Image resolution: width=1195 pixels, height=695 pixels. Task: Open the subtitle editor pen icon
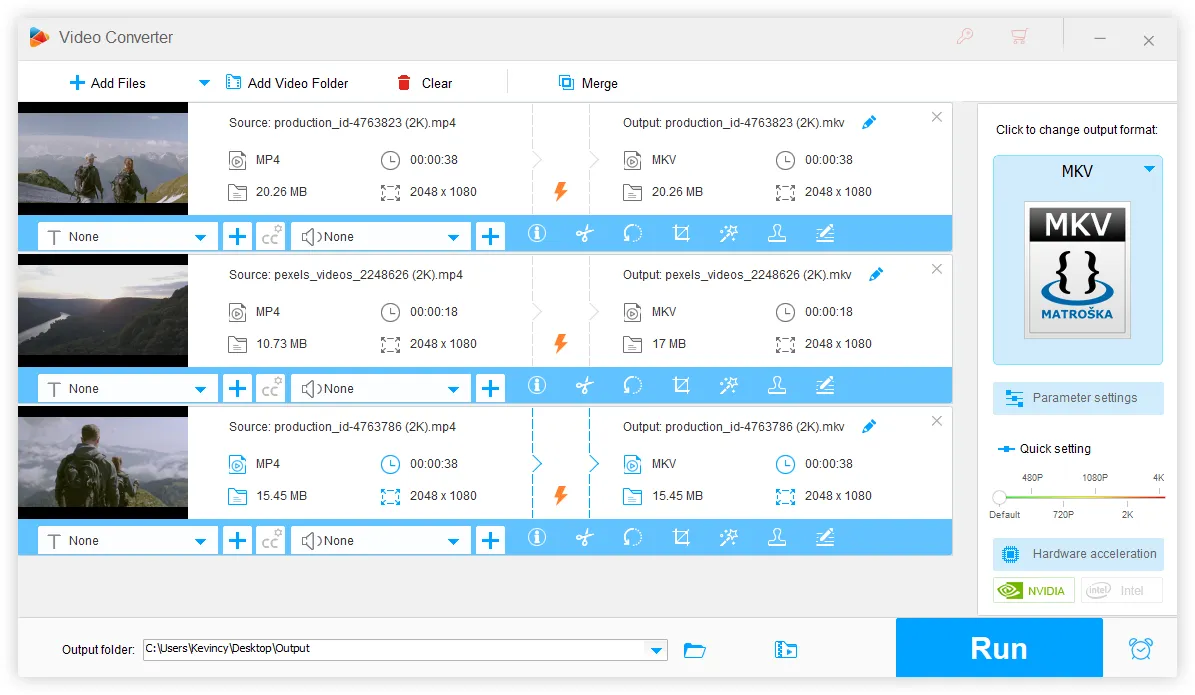pos(825,233)
